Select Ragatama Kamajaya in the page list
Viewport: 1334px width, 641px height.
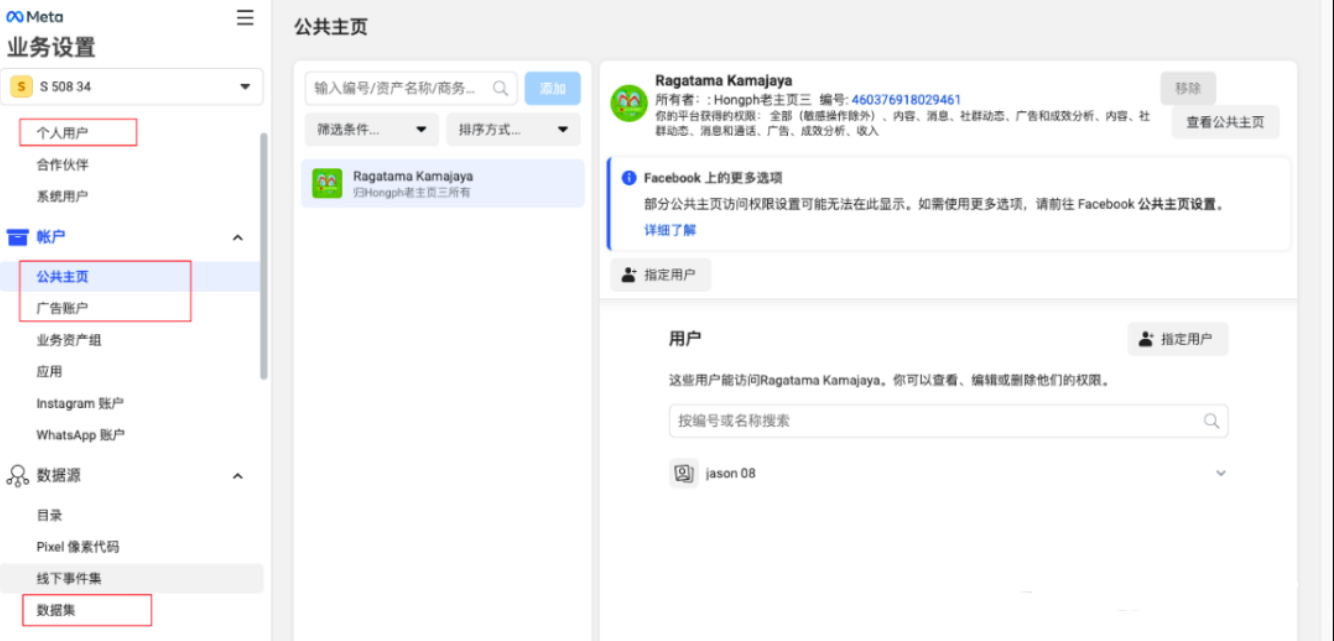click(x=443, y=183)
